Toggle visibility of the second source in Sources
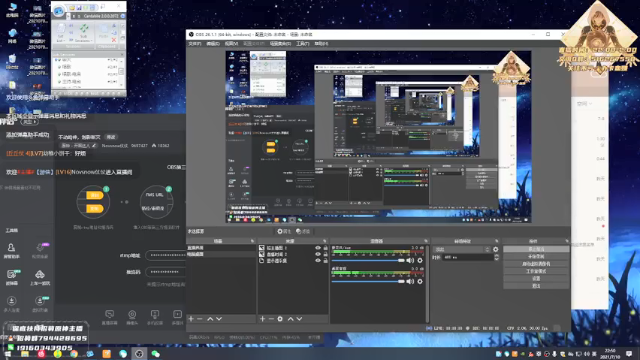 (318, 254)
